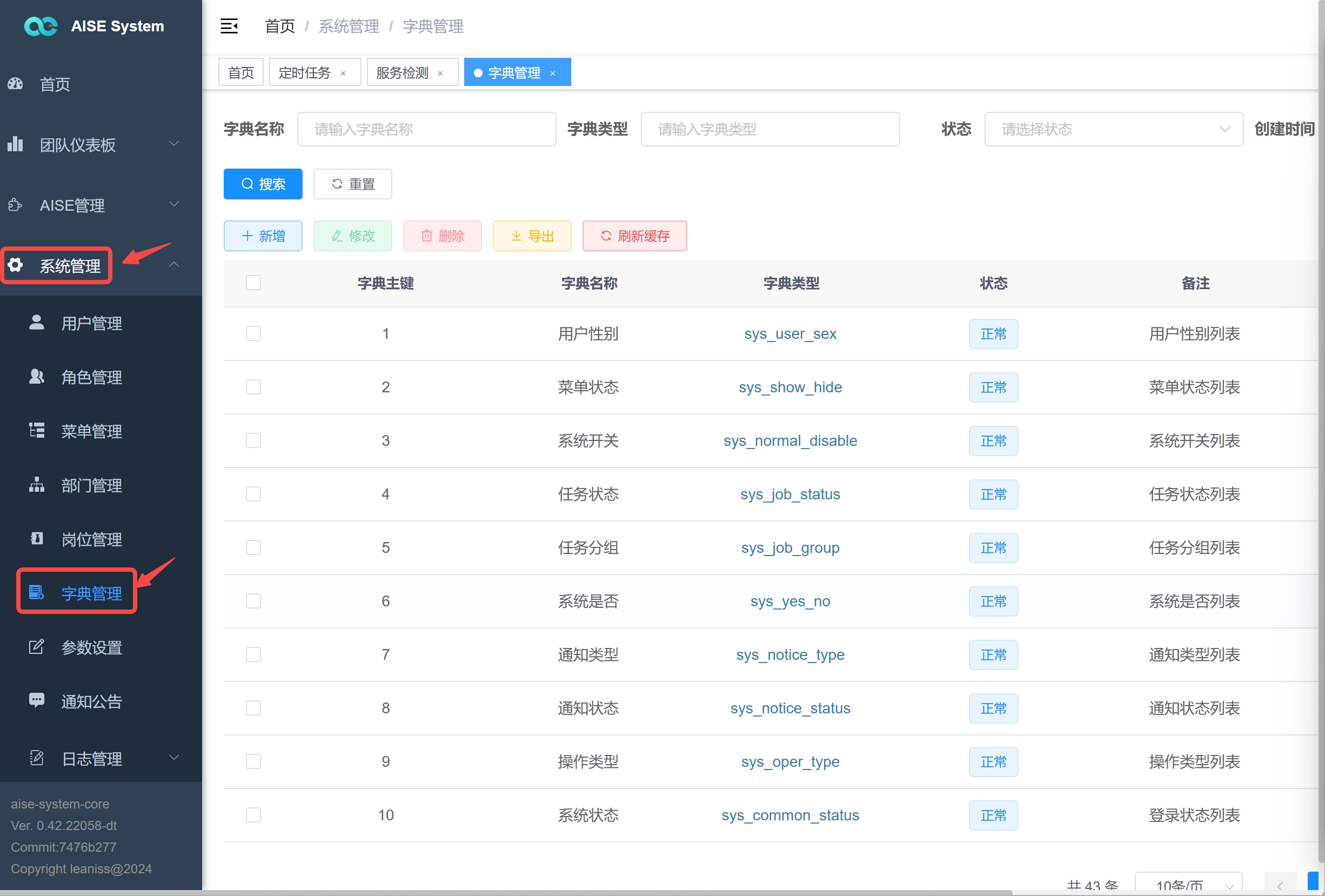Image resolution: width=1325 pixels, height=896 pixels.
Task: Expand the 日志管理 submenu chevron
Action: pyautogui.click(x=174, y=758)
